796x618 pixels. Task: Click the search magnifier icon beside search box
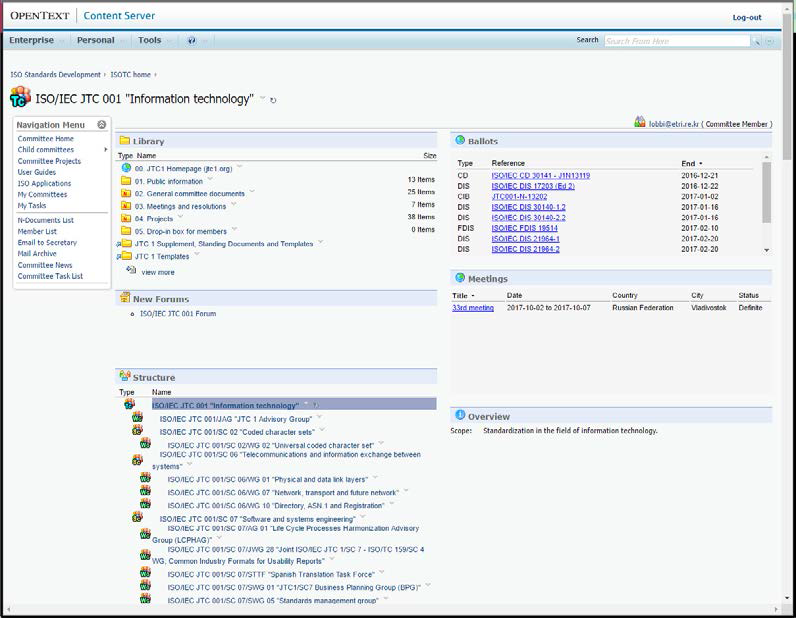(x=757, y=41)
